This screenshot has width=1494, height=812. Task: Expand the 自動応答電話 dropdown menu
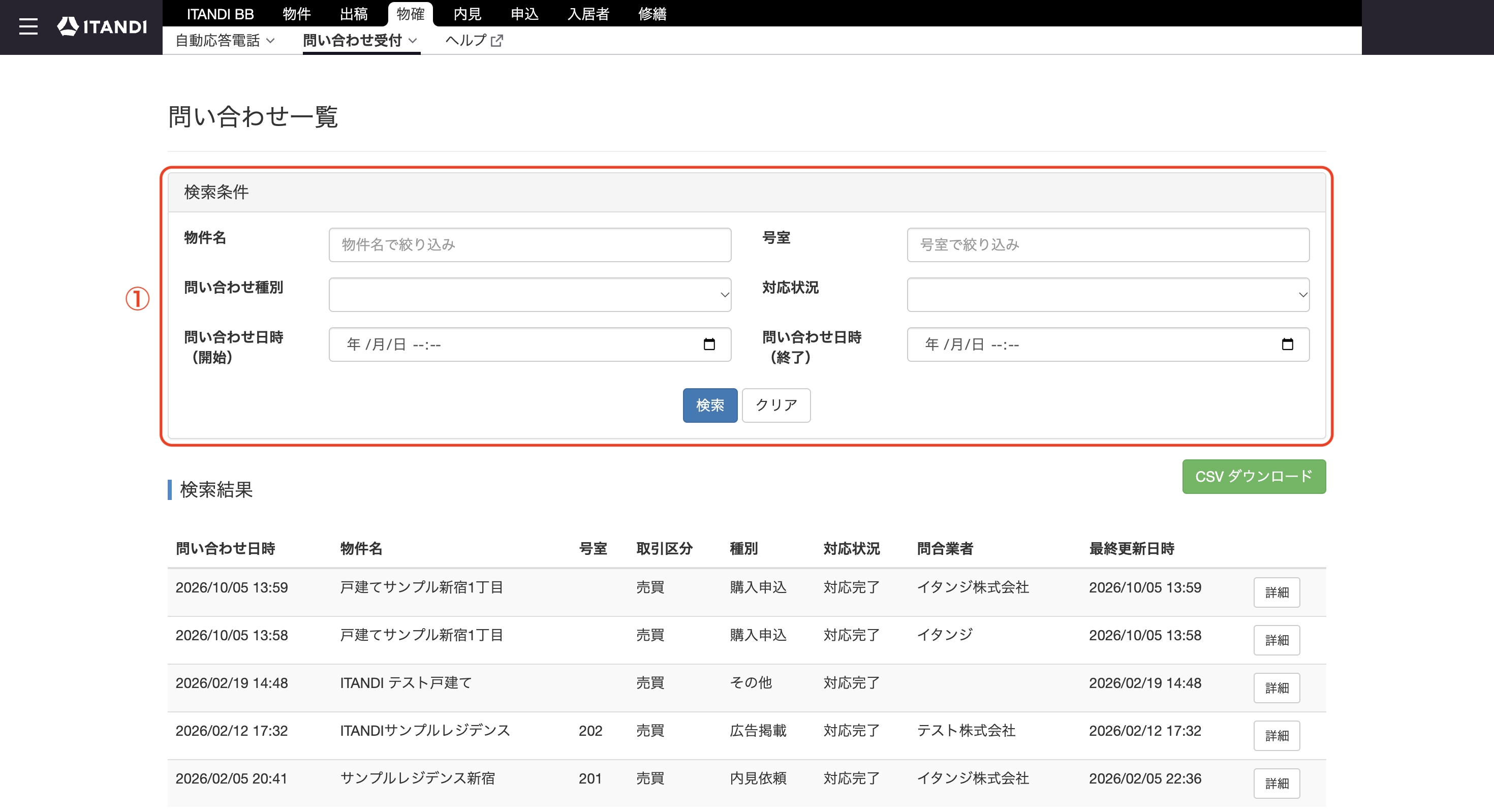225,41
